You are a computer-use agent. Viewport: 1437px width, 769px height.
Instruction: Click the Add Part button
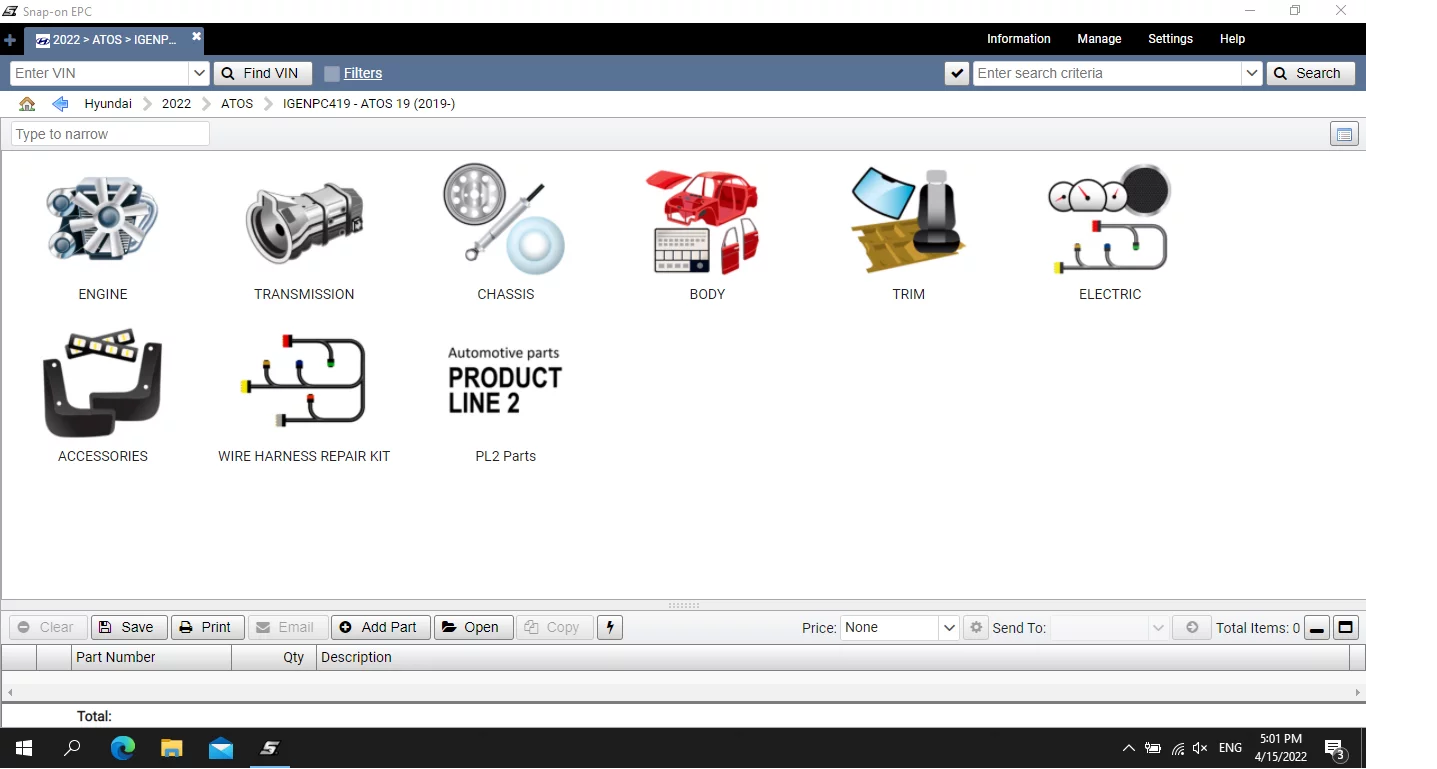point(380,628)
